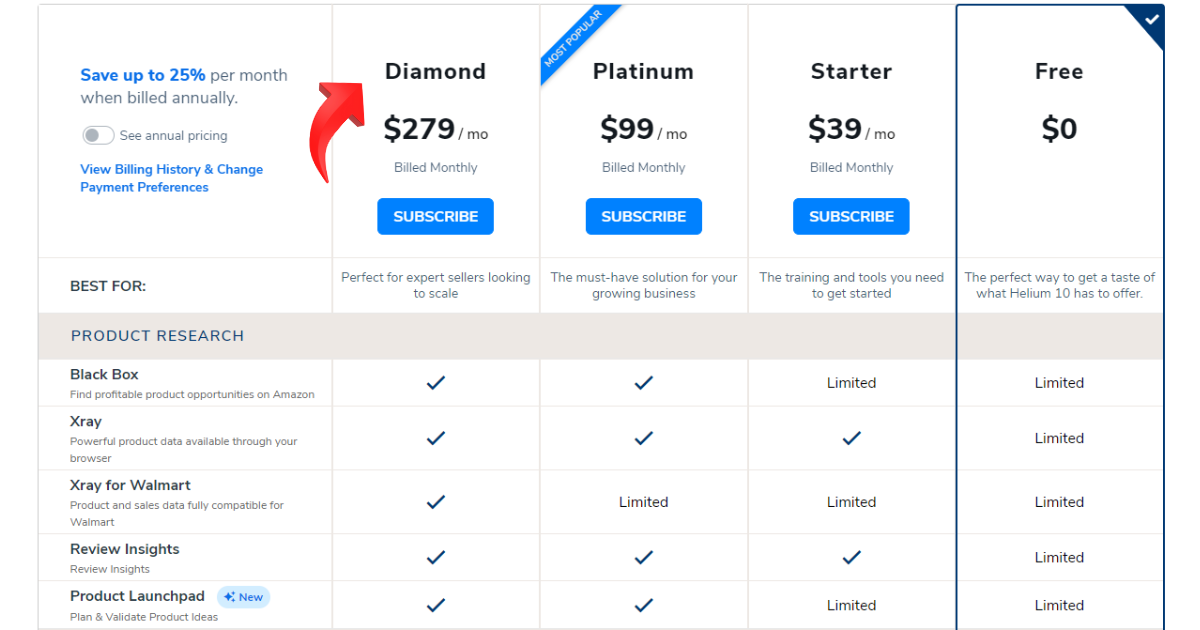
Task: Click the Starter checkmark for Review Insights
Action: coord(851,558)
